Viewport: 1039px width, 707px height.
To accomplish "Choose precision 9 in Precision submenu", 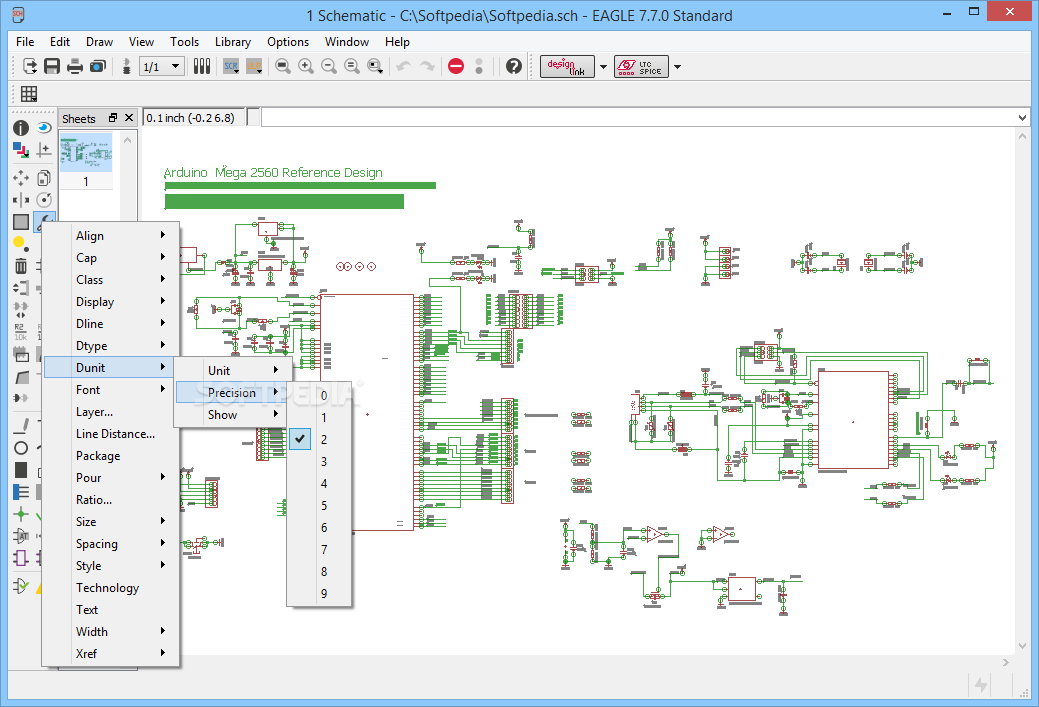I will pyautogui.click(x=319, y=594).
